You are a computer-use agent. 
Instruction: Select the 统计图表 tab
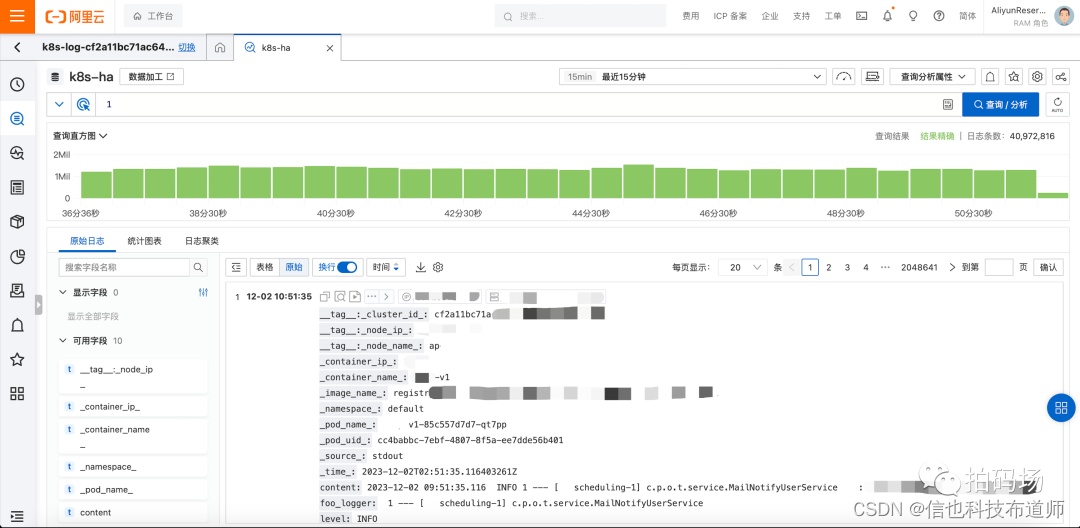pos(145,241)
